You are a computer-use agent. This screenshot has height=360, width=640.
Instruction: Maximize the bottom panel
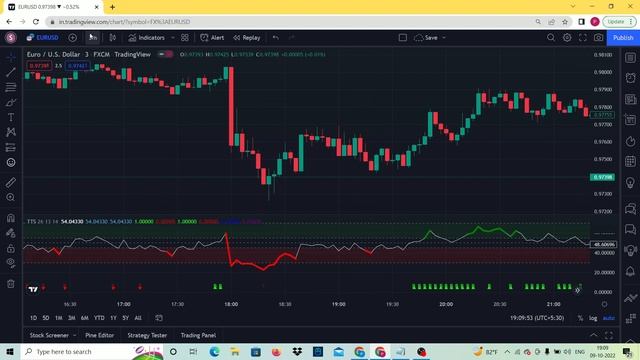(x=609, y=335)
